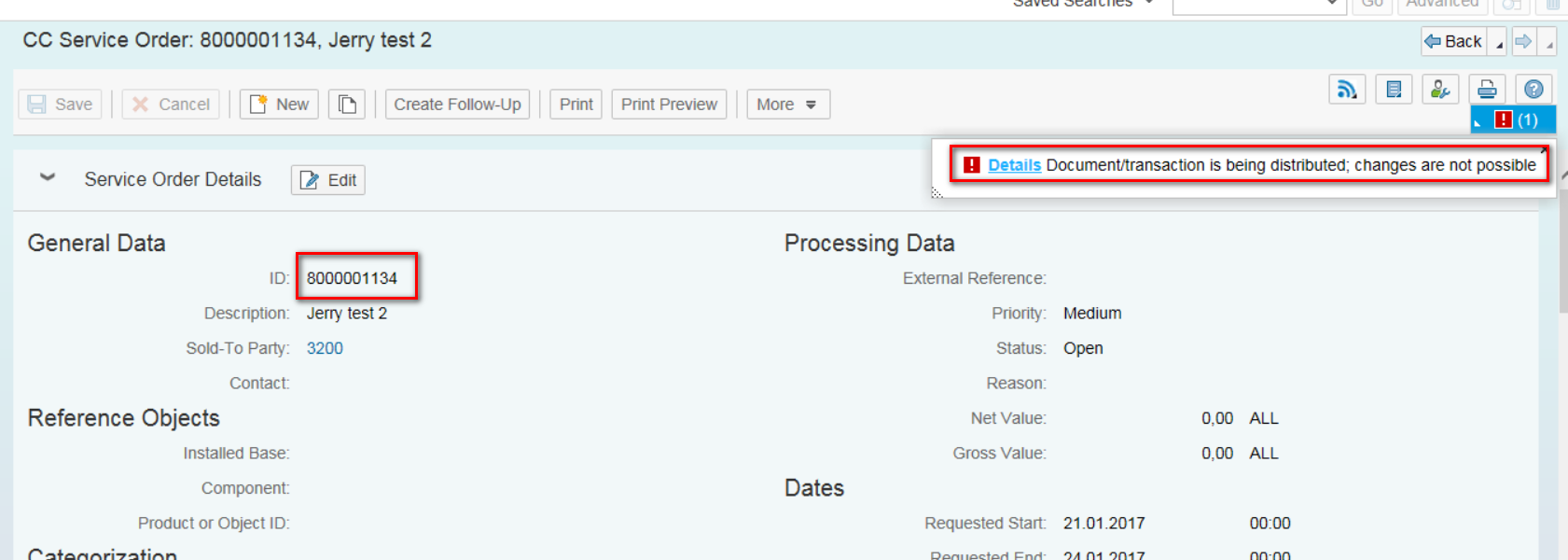
Task: Edit Service Order Details
Action: pos(328,180)
